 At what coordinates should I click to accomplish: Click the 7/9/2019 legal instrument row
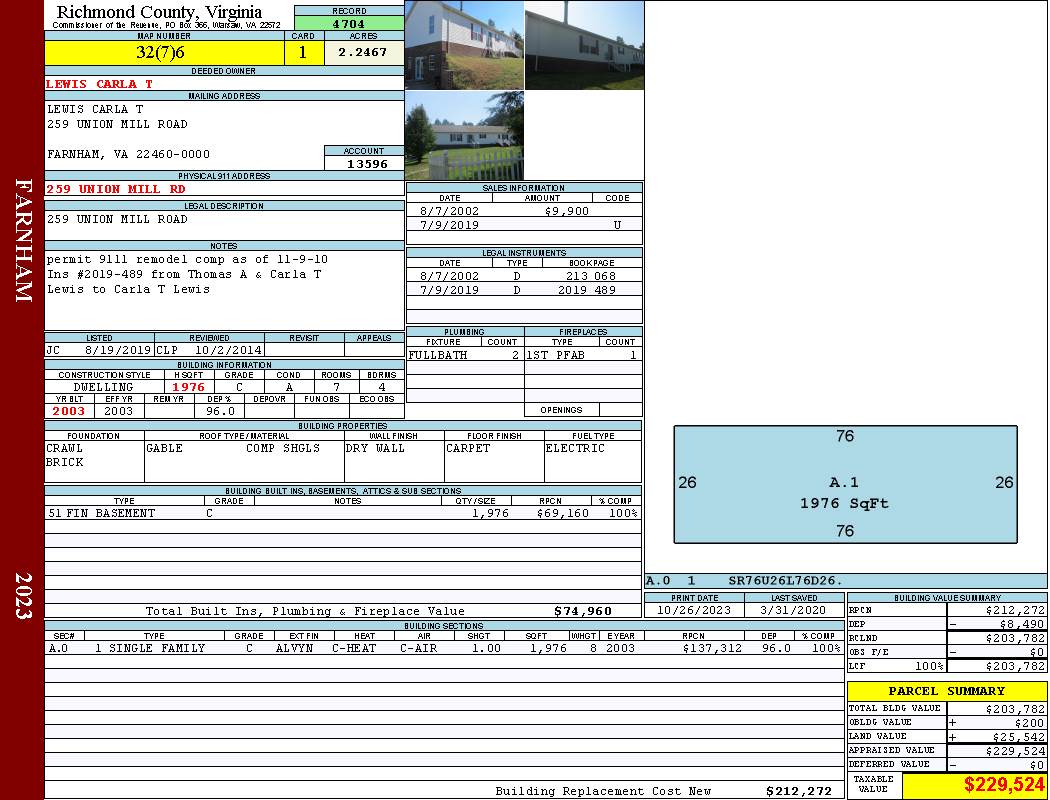coord(524,290)
